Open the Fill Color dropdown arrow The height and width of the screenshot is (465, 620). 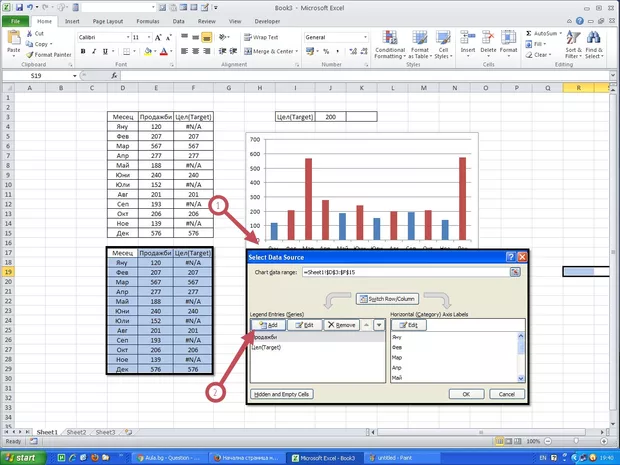point(155,51)
